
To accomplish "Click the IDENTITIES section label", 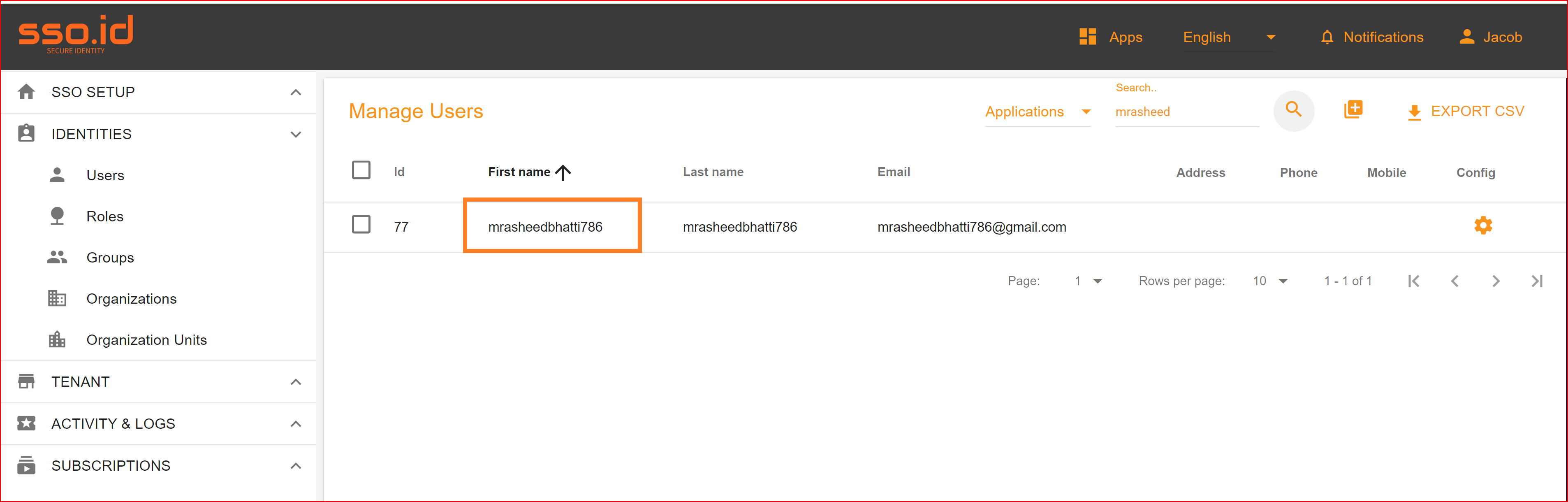I will 91,134.
